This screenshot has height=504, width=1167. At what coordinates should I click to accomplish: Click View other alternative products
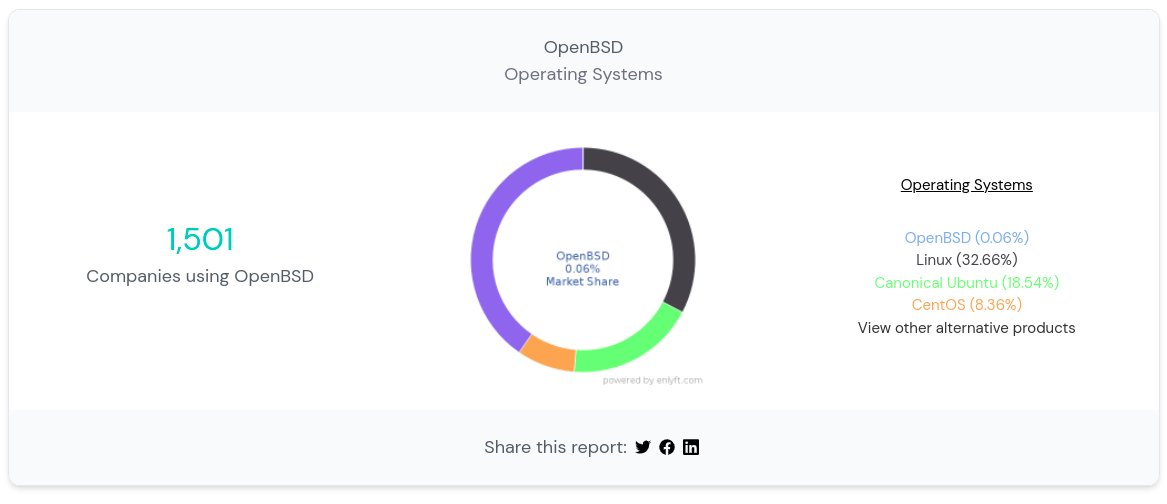pyautogui.click(x=966, y=328)
